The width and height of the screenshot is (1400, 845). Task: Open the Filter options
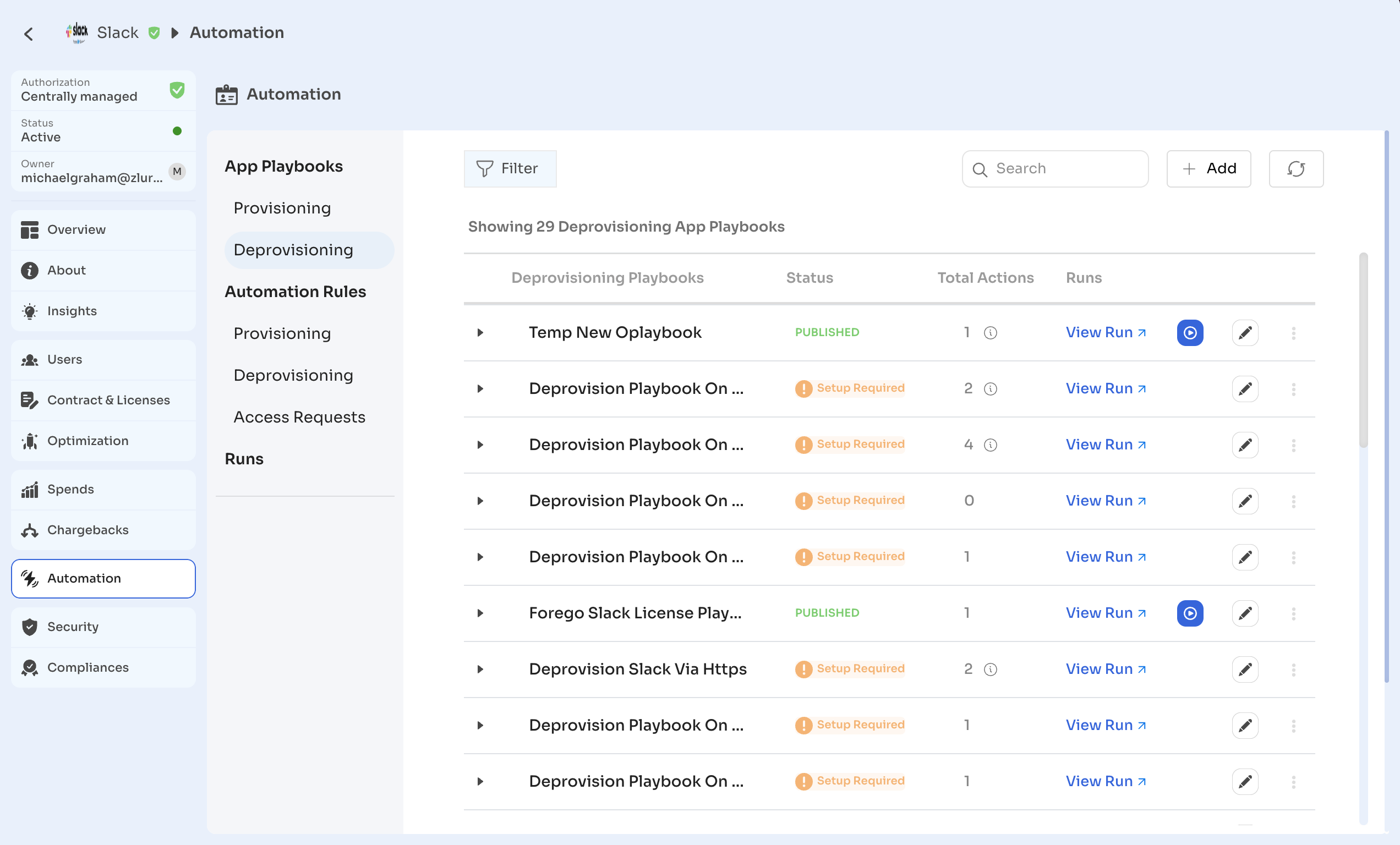pyautogui.click(x=510, y=169)
